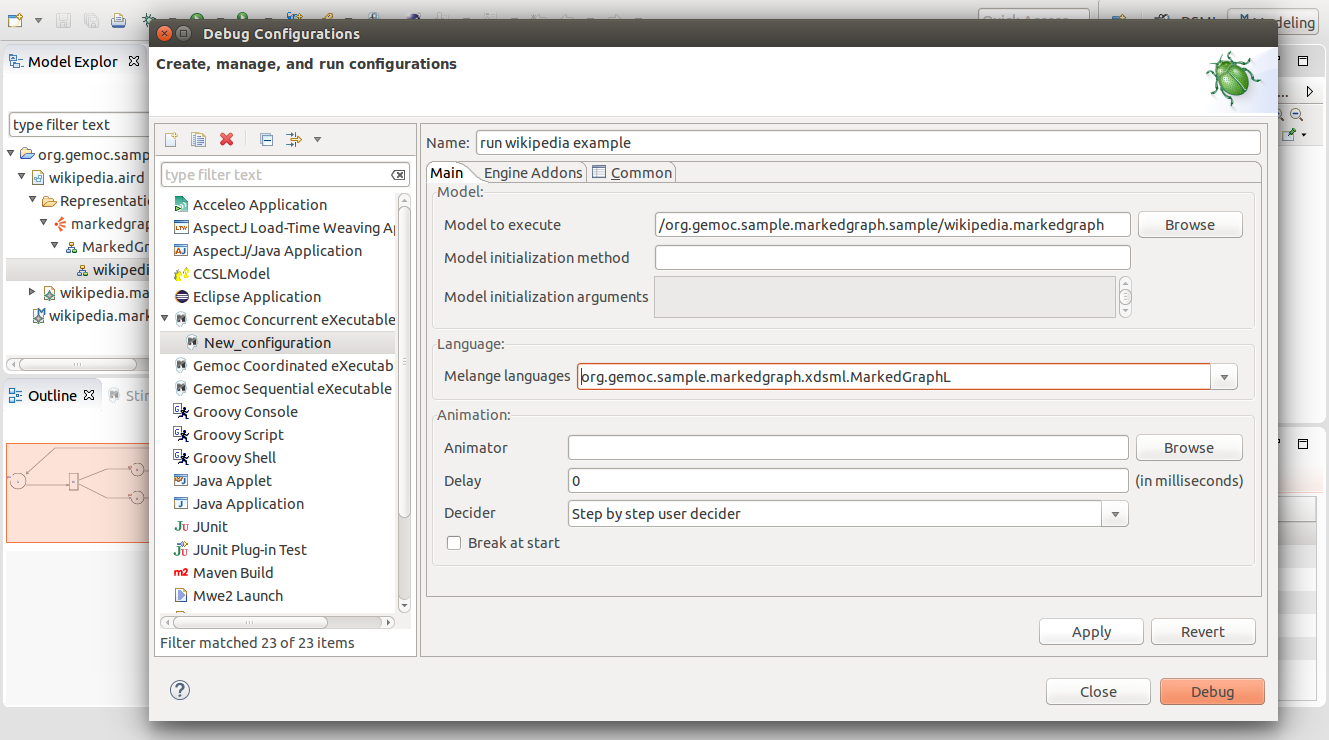Click the CCSLModel icon
Viewport: 1329px width, 740px height.
coord(181,273)
